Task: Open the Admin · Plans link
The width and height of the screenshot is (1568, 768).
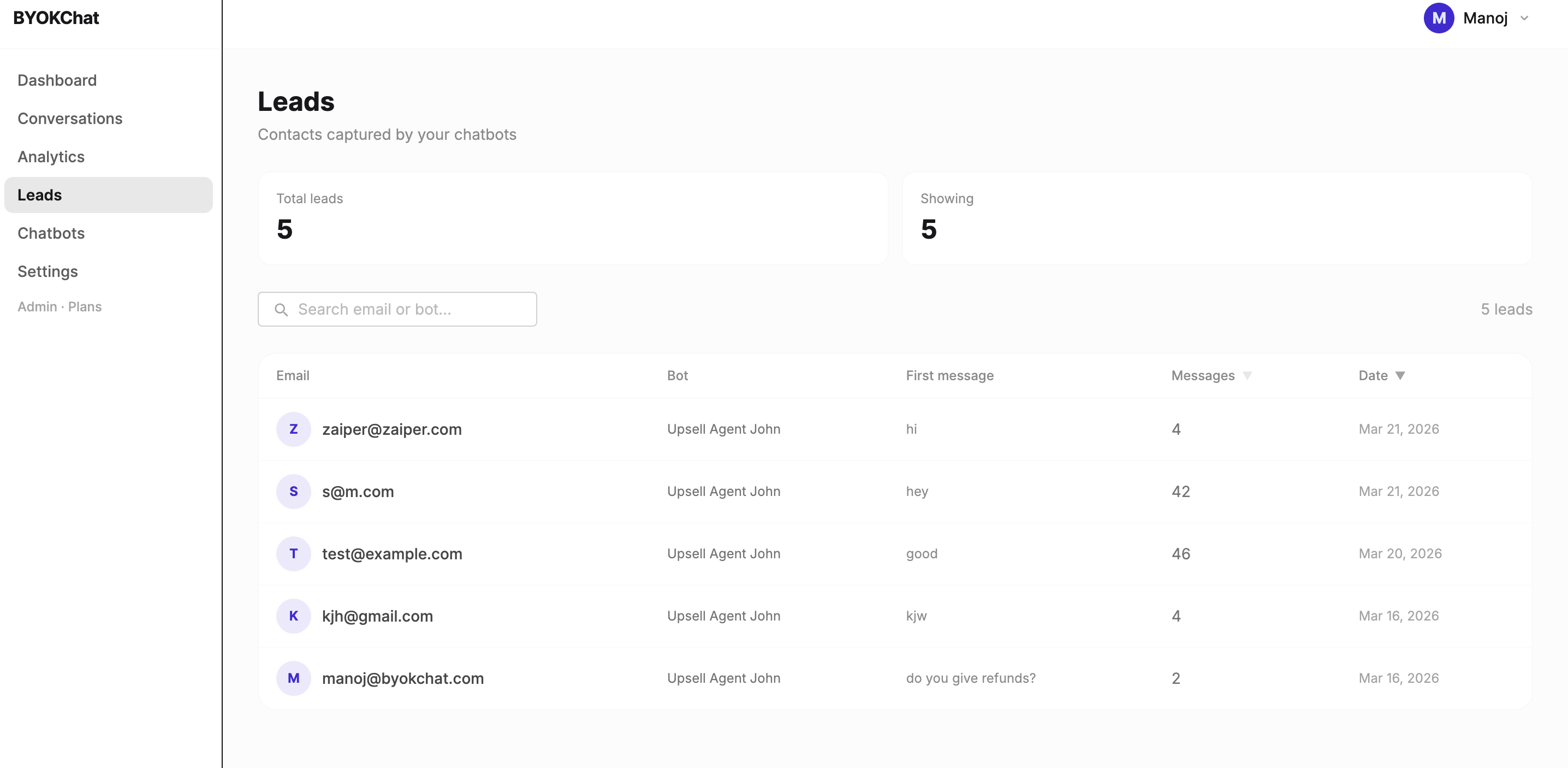Action: pos(60,306)
